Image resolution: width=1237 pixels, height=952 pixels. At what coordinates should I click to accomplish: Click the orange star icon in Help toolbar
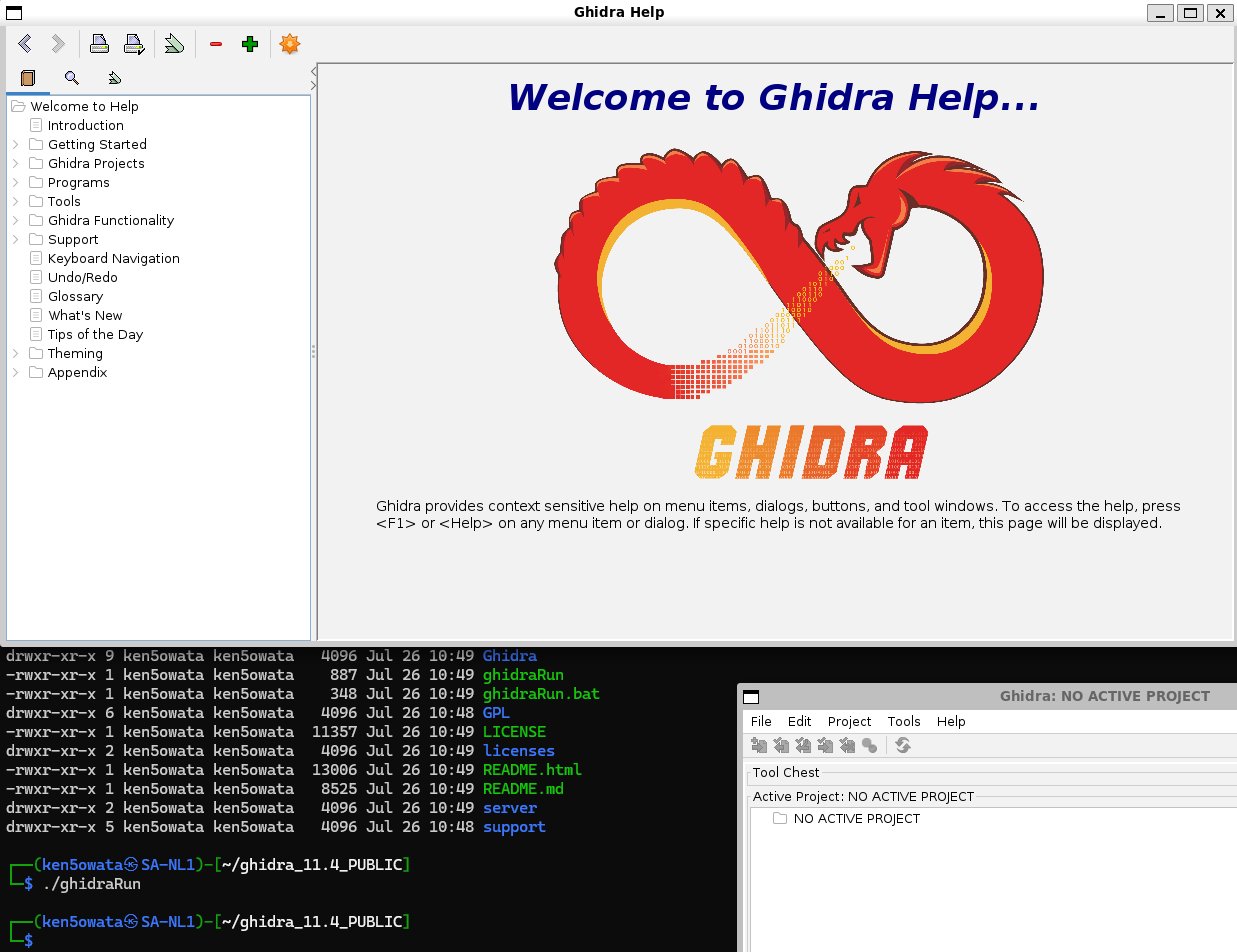(290, 44)
